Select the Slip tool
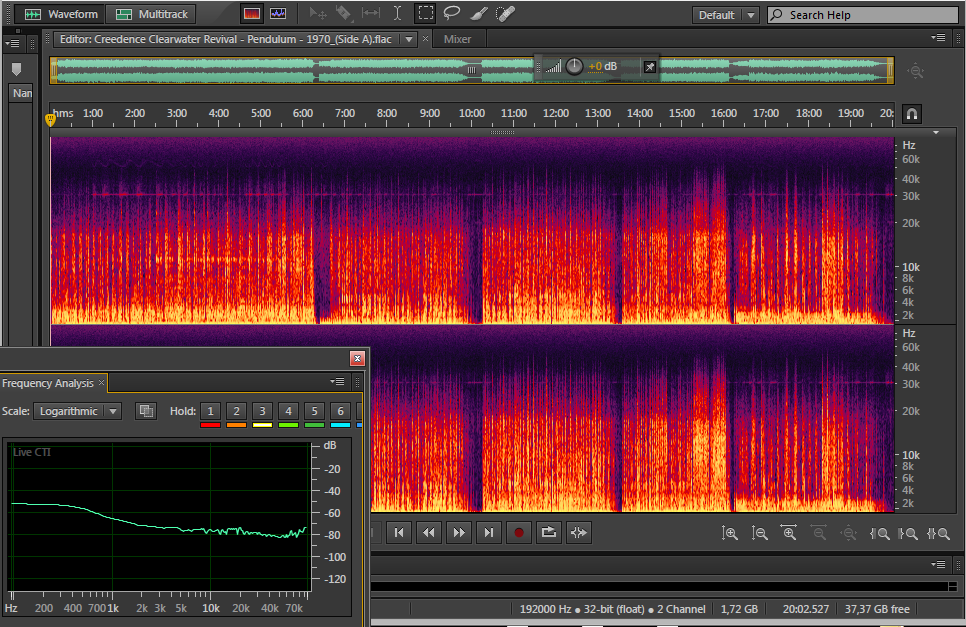The image size is (966, 627). [x=371, y=14]
